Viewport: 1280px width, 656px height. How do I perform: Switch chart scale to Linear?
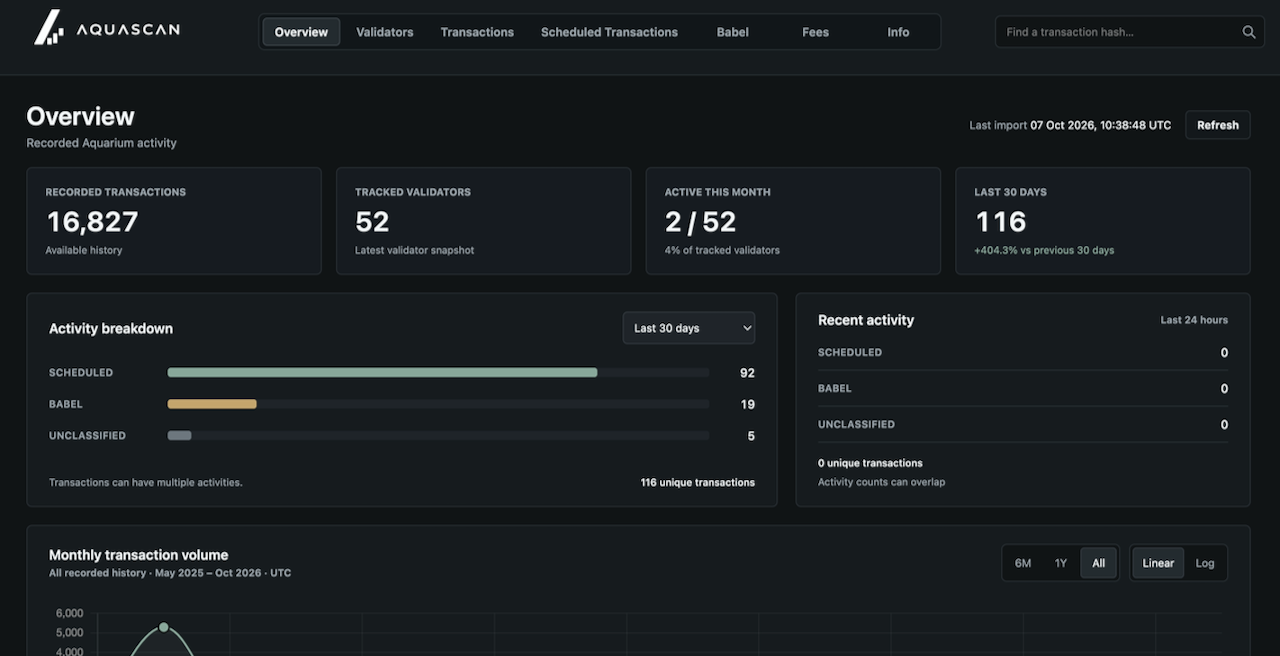click(x=1158, y=563)
